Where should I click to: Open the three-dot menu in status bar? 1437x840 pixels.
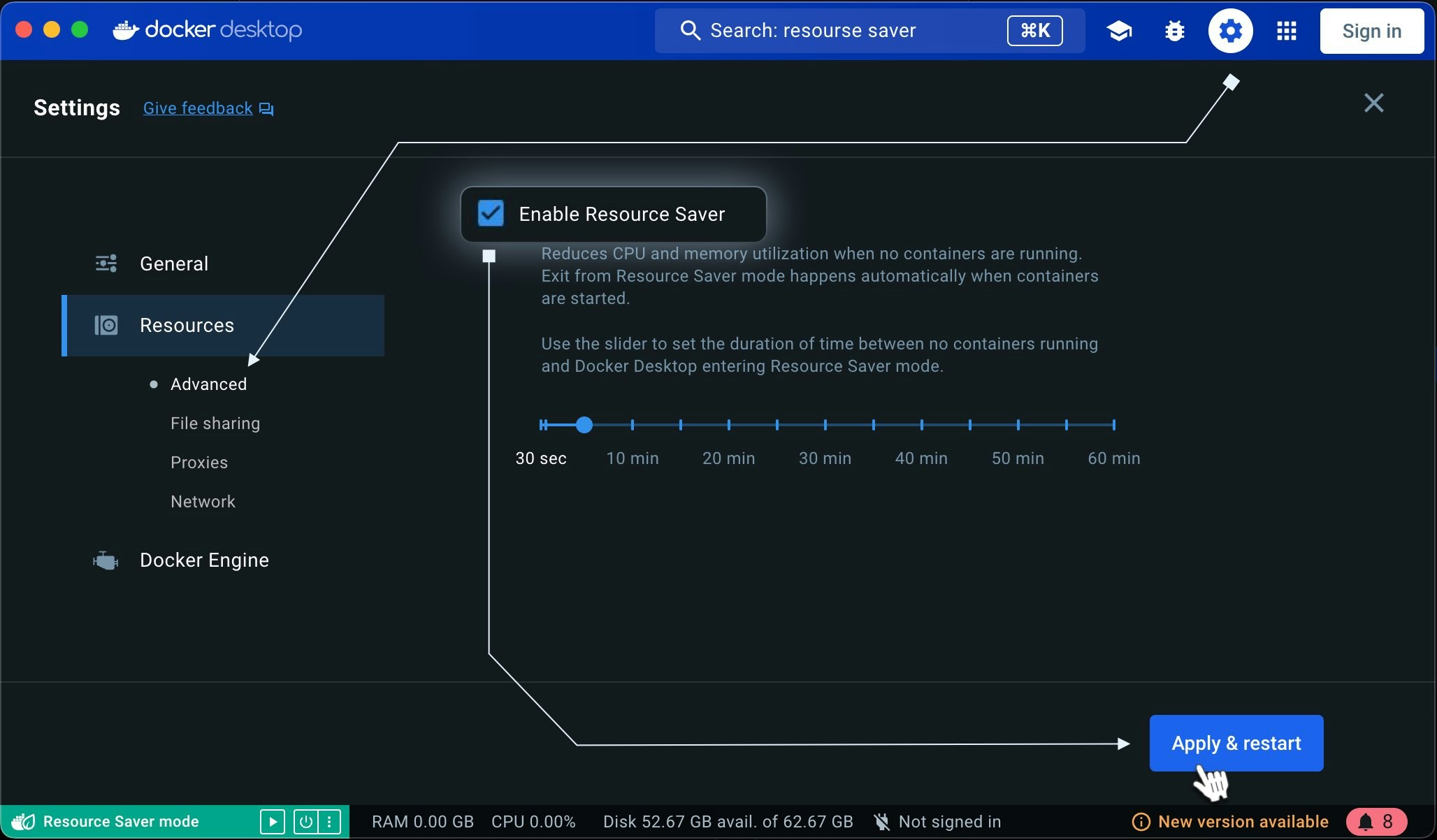tap(329, 821)
